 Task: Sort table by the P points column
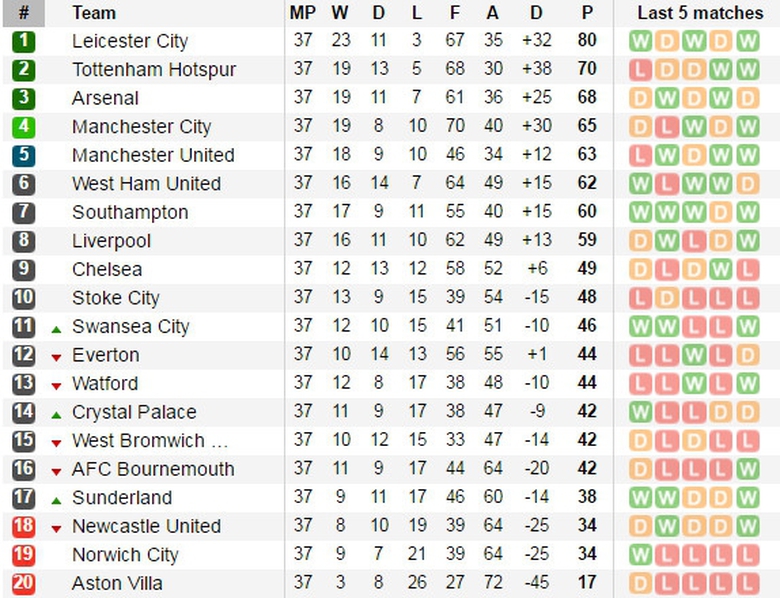coord(587,13)
